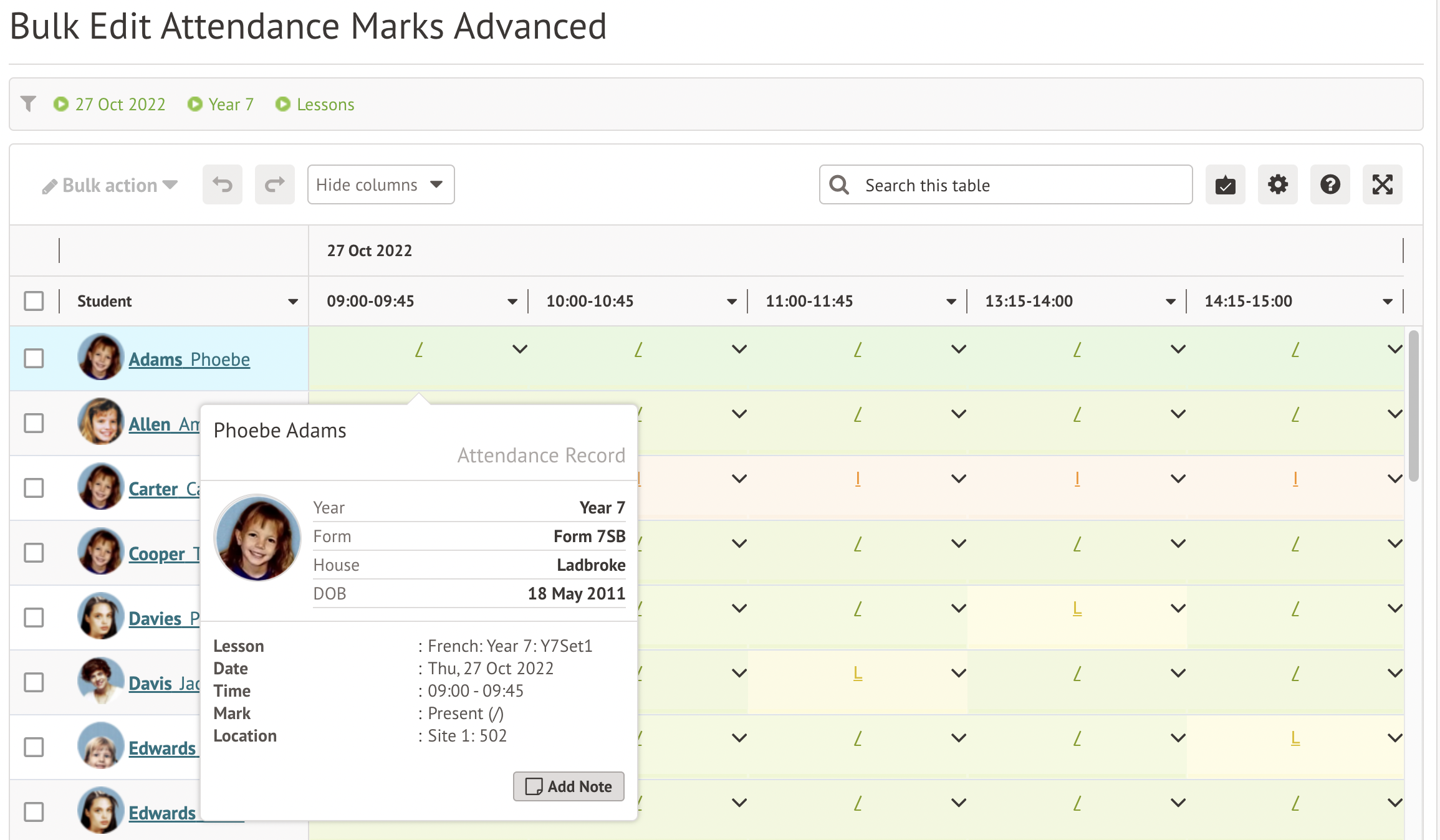Image resolution: width=1440 pixels, height=840 pixels.
Task: Open the Bulk action menu
Action: pyautogui.click(x=110, y=185)
